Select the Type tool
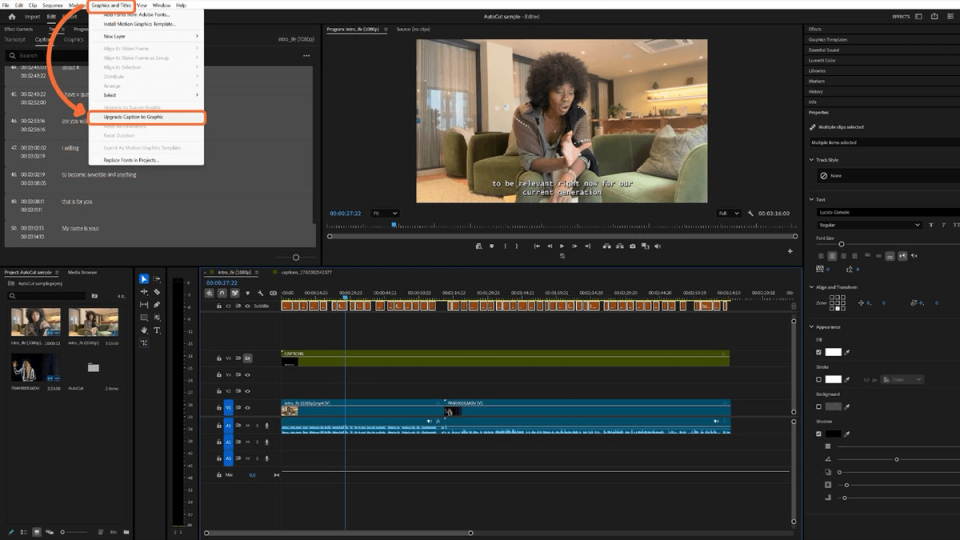Image resolution: width=960 pixels, height=540 pixels. coord(157,330)
